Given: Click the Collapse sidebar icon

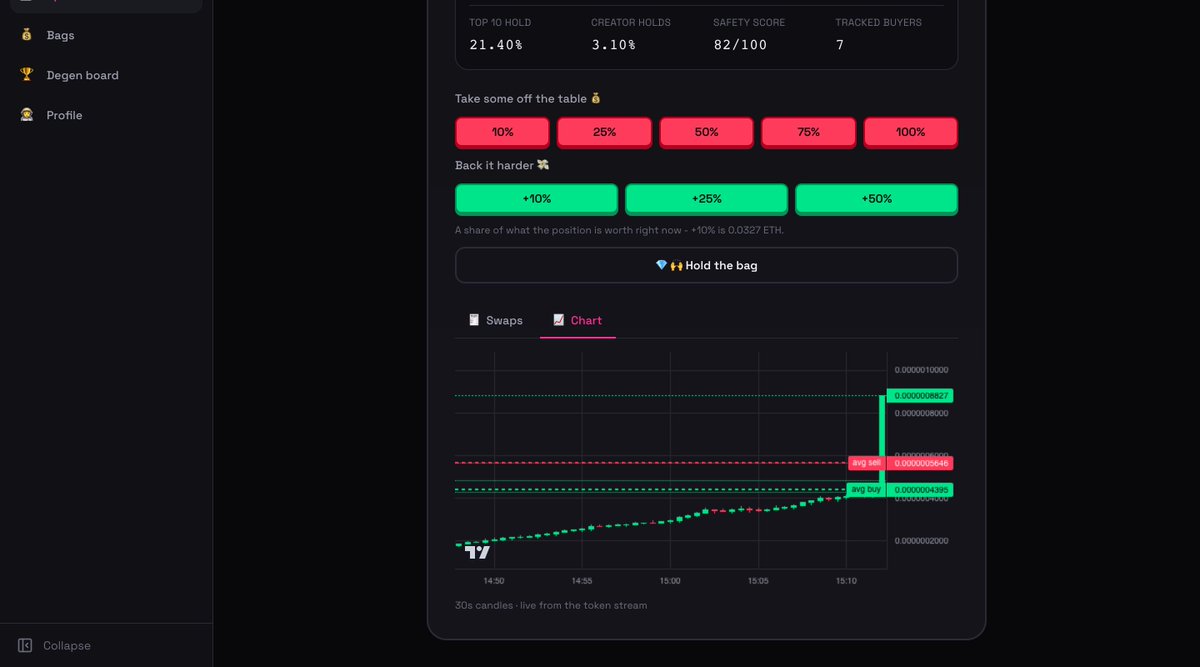Looking at the screenshot, I should point(26,646).
